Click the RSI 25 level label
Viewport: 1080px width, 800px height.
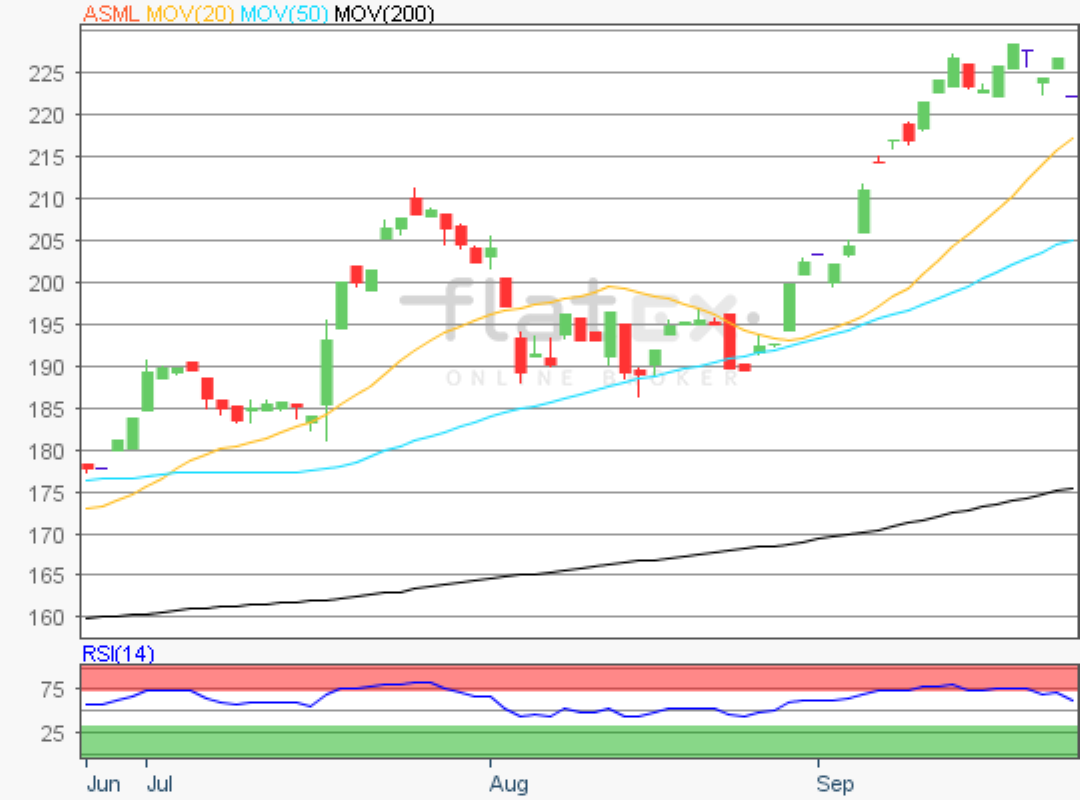[53, 734]
